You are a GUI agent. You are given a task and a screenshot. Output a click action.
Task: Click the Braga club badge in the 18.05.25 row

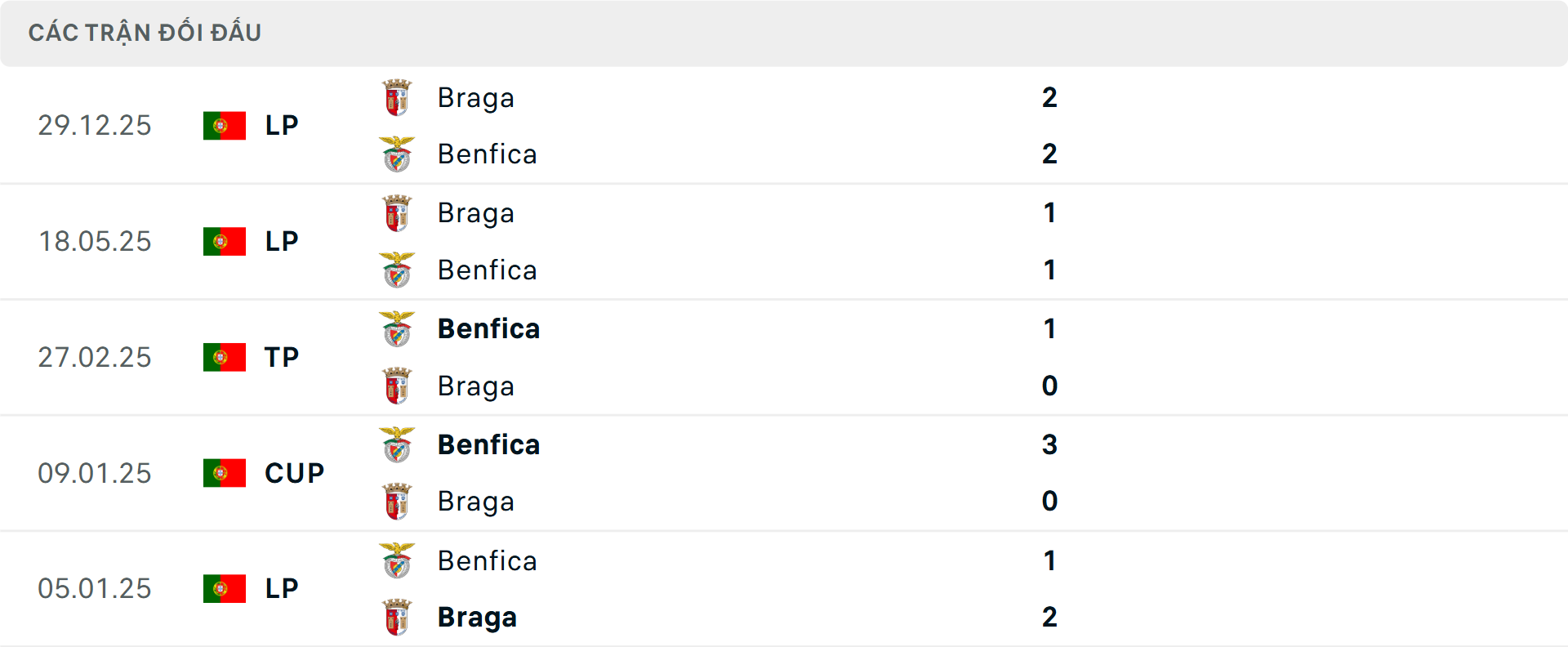tap(398, 212)
